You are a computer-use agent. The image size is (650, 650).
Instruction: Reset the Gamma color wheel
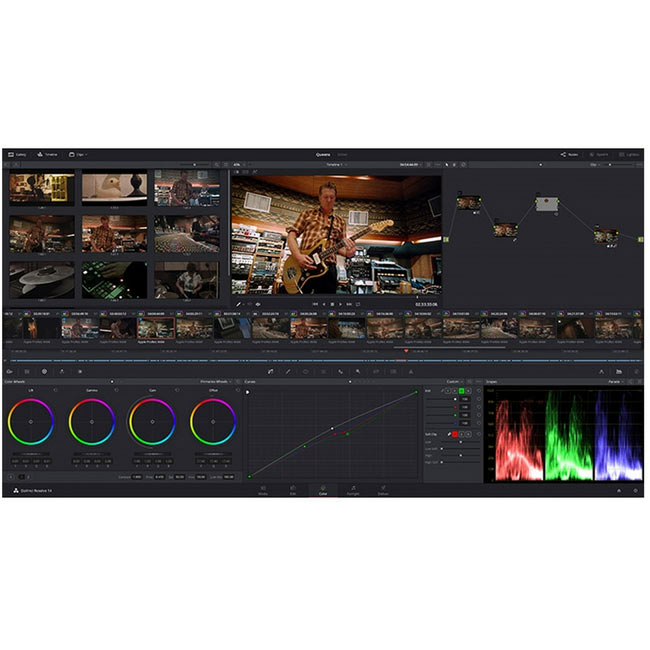115,390
